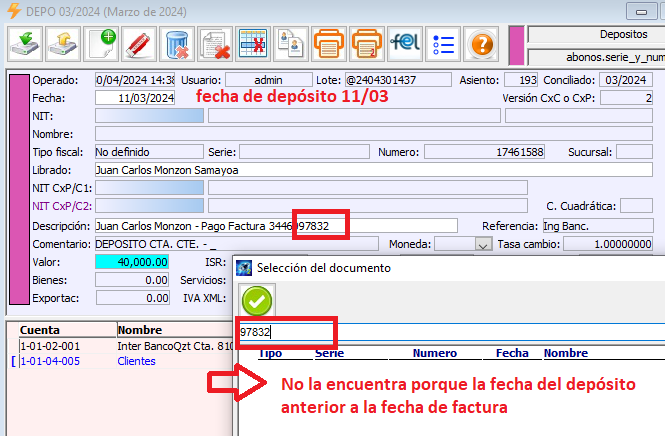Click the FEL electronic invoice icon
The image size is (665, 436).
[404, 45]
